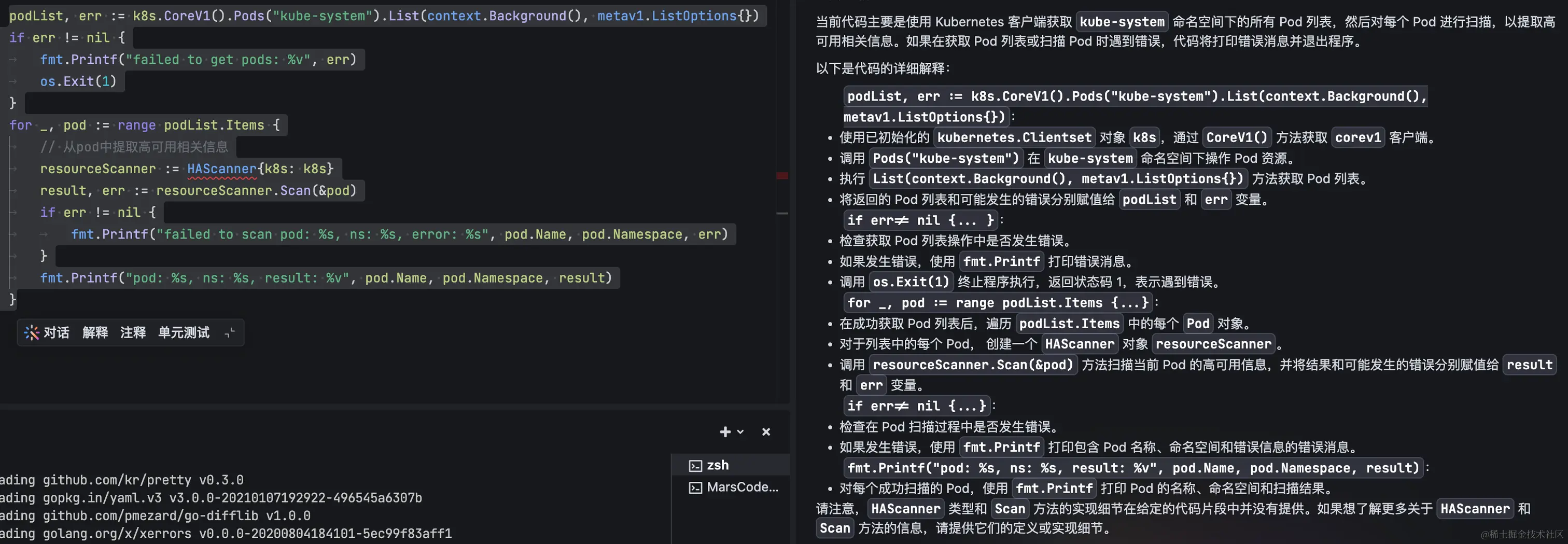Click resourceScanner.Scan(&pod) in the code editor
Image resolution: width=1568 pixels, height=544 pixels.
pos(256,190)
